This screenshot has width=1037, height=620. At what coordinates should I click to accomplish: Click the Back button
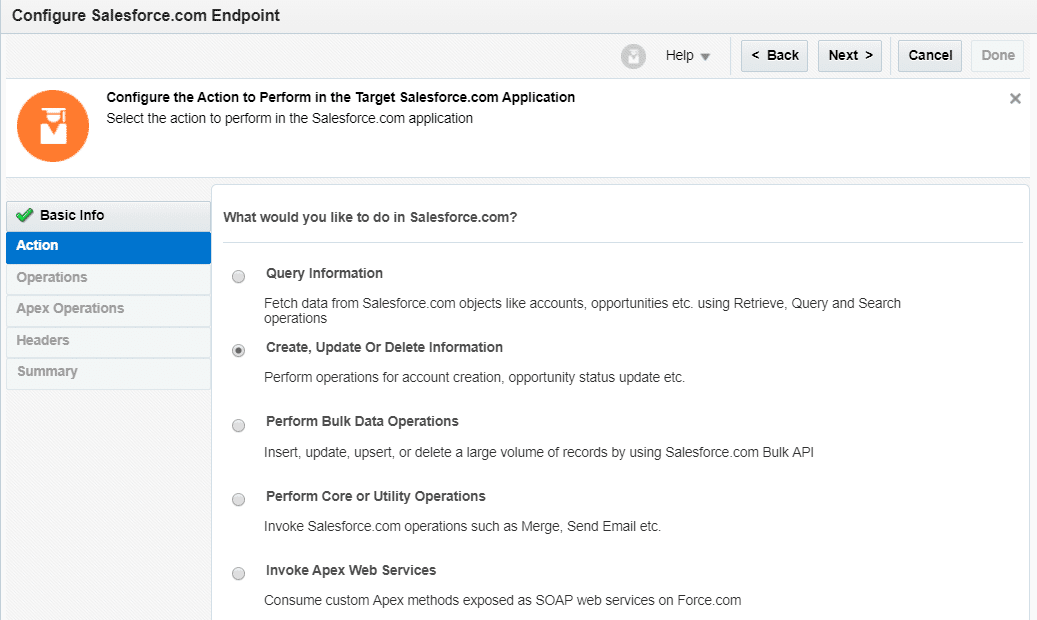(x=774, y=56)
